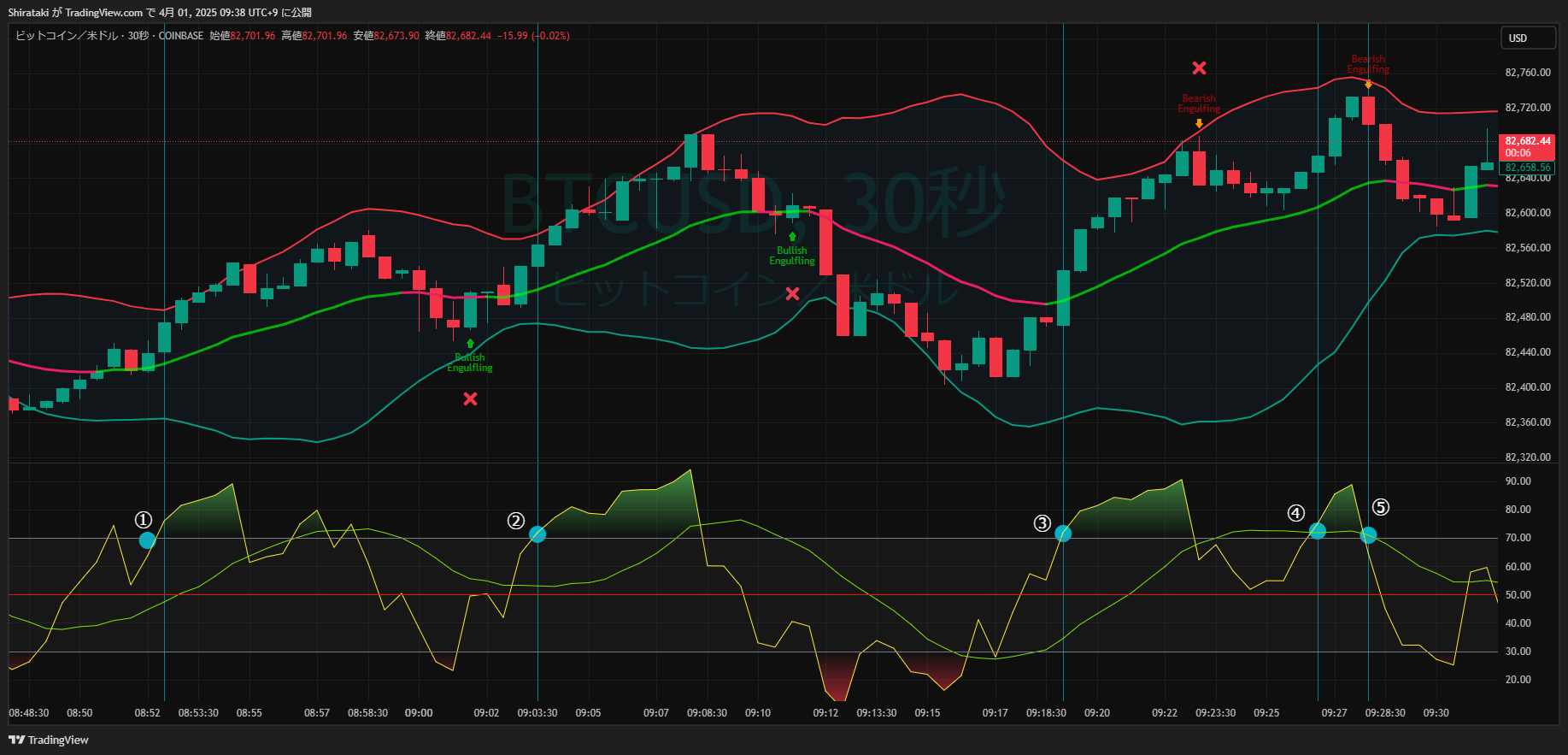Screen dimensions: 1568x755
Task: Click the 09:28:30 time axis label
Action: [1385, 713]
